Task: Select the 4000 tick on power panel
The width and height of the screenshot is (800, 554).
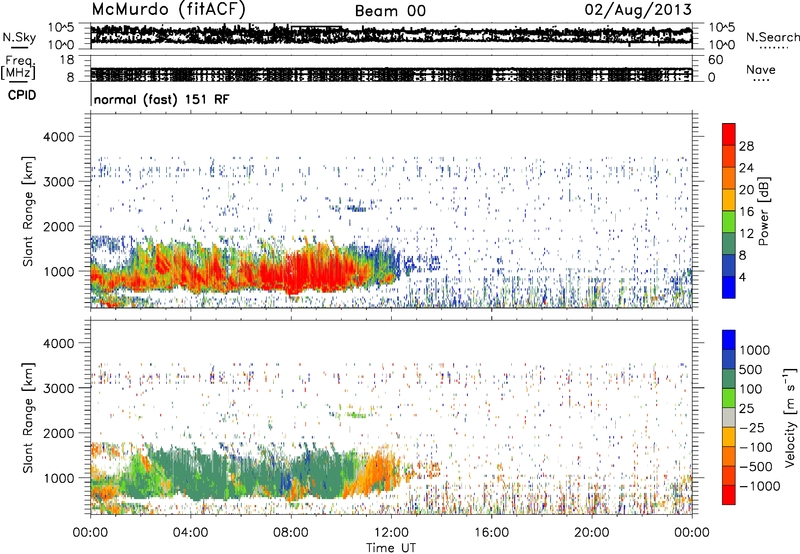Action: coord(61,137)
